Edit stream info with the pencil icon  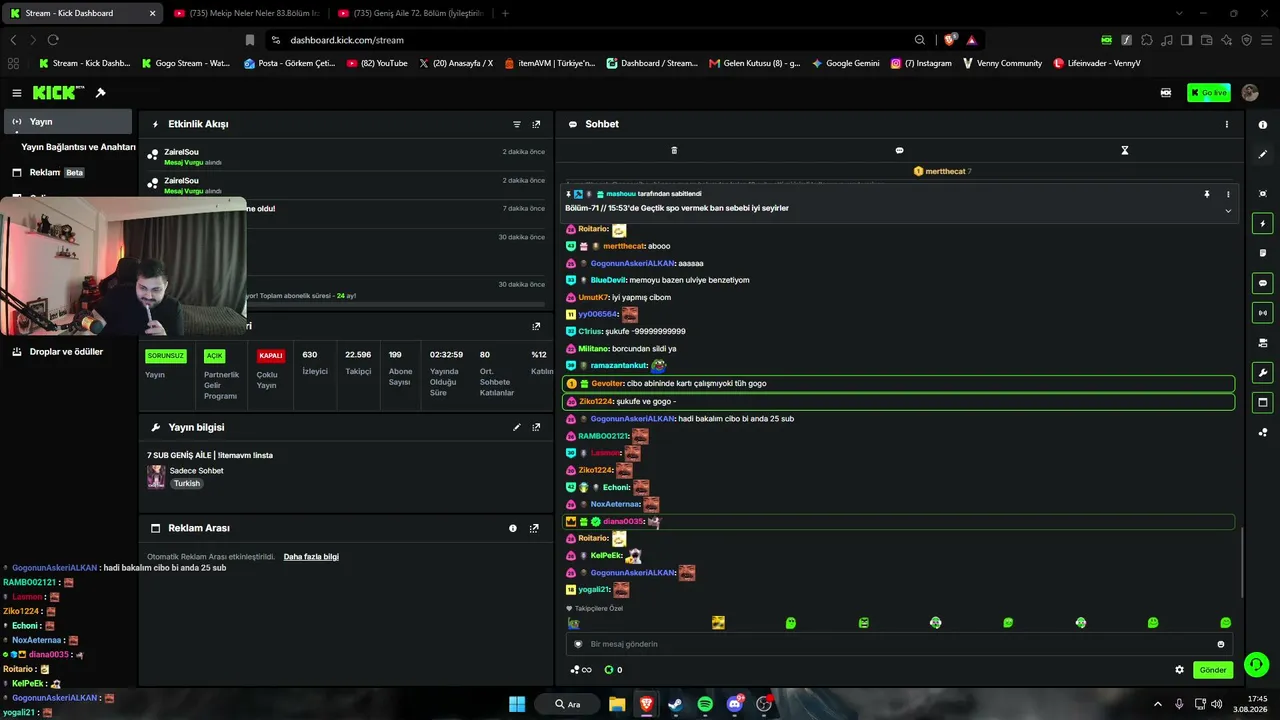[x=517, y=427]
